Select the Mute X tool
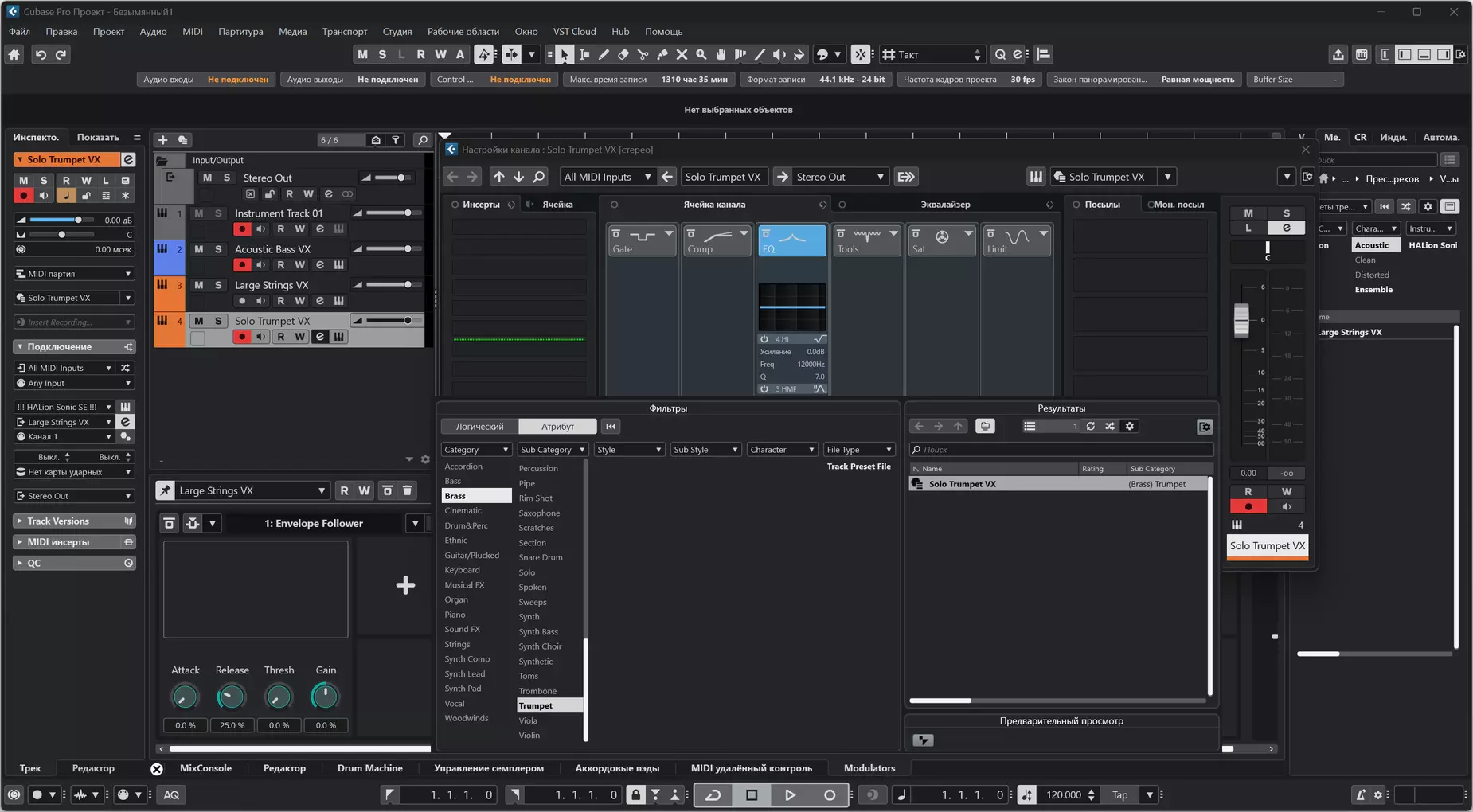Viewport: 1473px width, 812px height. 682,54
